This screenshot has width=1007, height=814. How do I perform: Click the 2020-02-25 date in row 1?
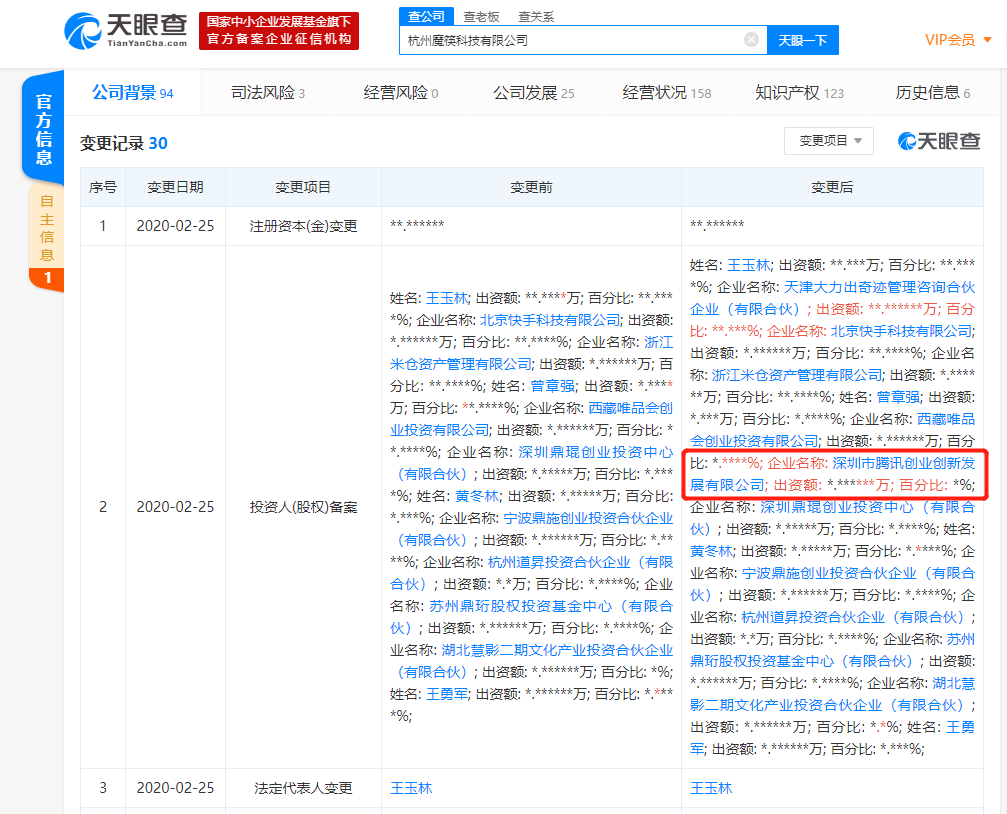175,226
